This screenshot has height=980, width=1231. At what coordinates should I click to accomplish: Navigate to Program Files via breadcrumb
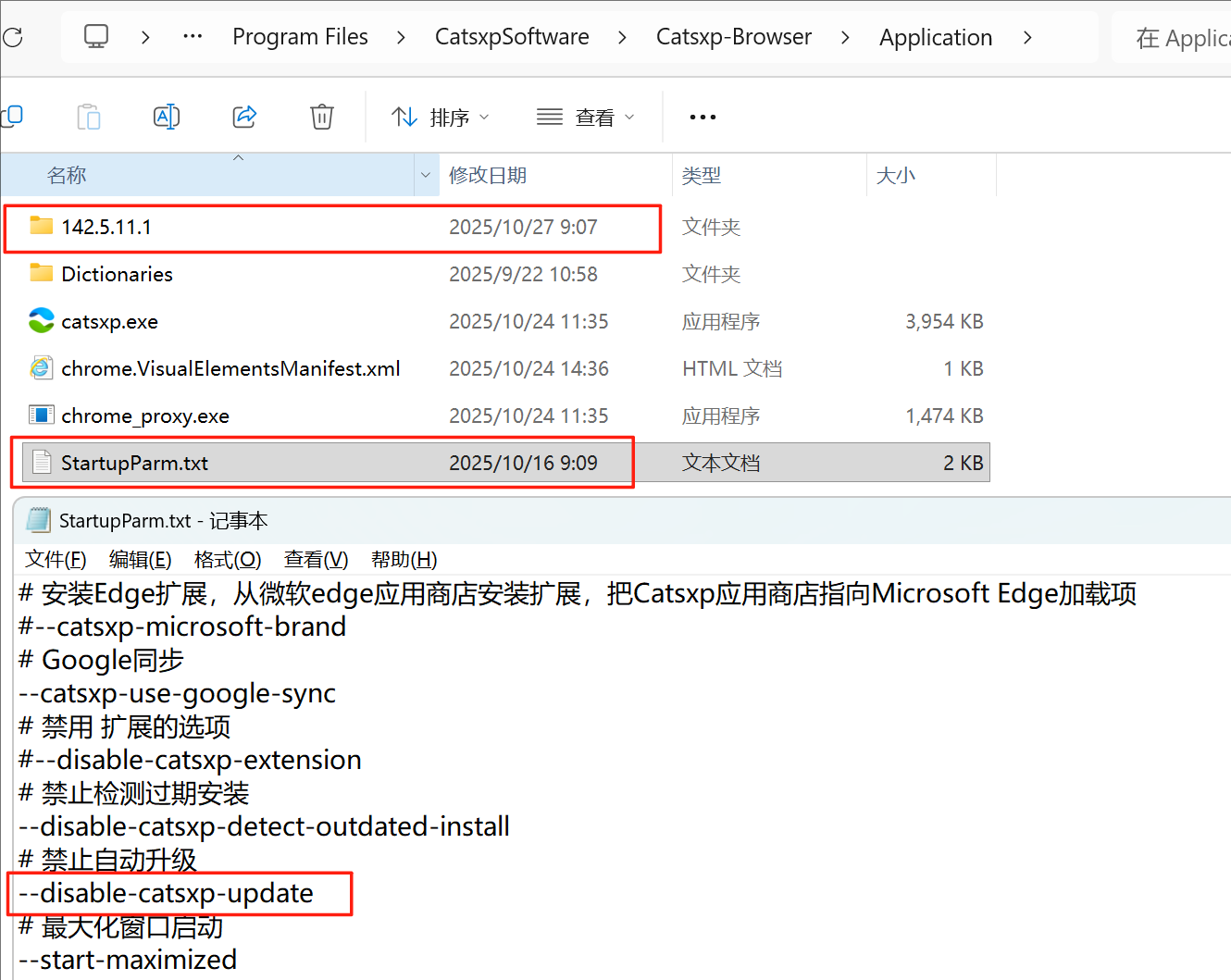pos(300,36)
